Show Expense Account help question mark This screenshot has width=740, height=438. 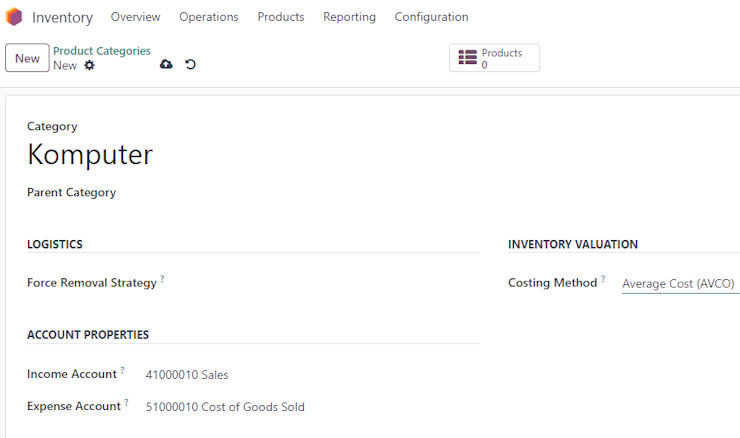tap(126, 402)
